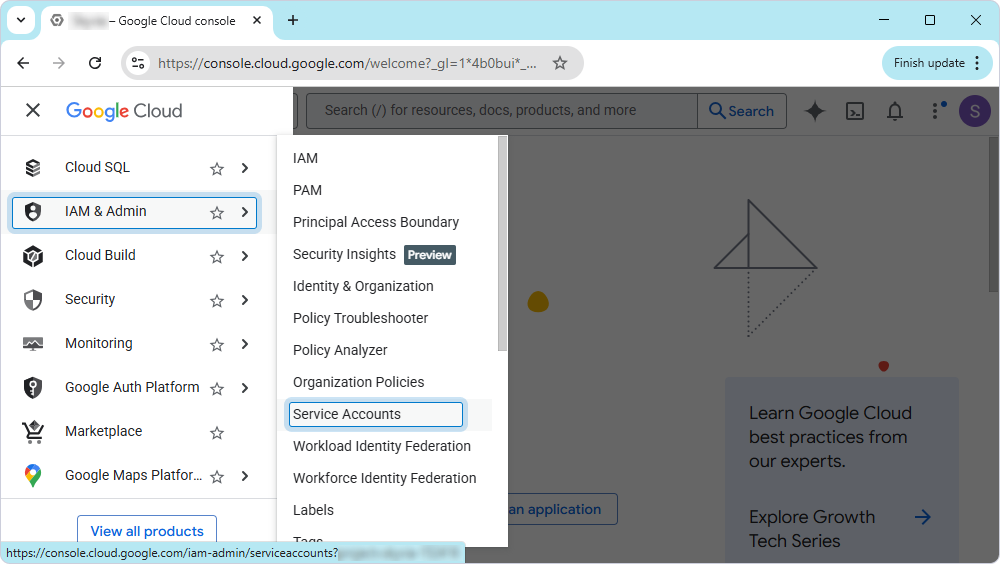Focus the resources search field

(x=502, y=111)
